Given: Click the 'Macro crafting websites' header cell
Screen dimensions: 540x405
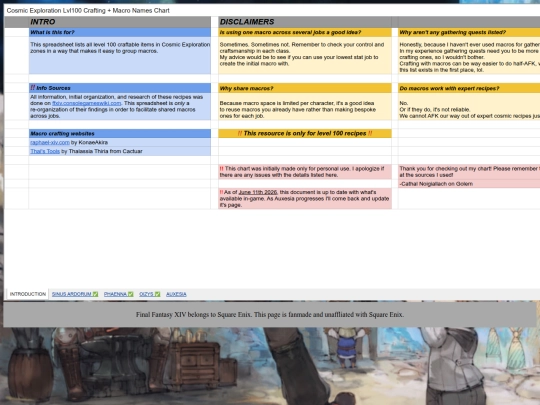Looking at the screenshot, I should 120,134.
